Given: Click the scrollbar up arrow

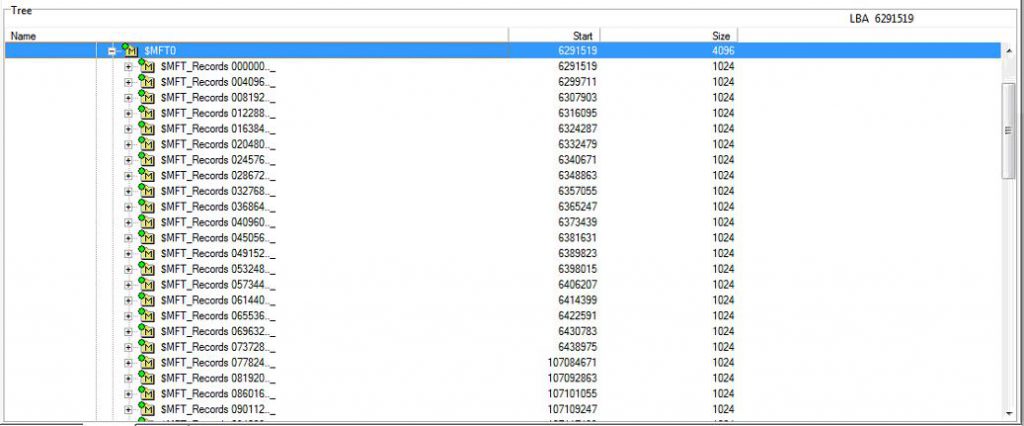Looking at the screenshot, I should click(x=1009, y=51).
